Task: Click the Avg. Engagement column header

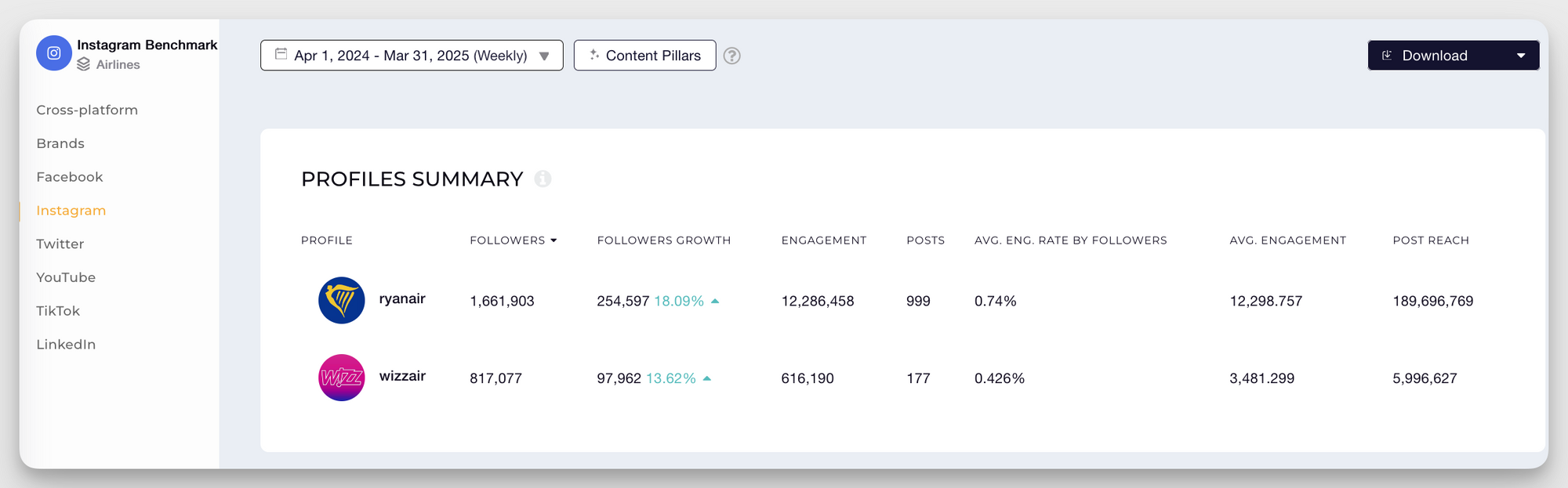Action: click(x=1287, y=240)
